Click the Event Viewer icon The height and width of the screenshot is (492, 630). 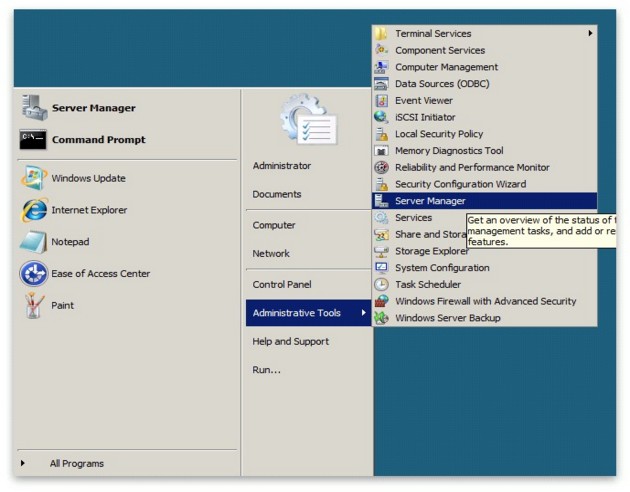(x=381, y=100)
